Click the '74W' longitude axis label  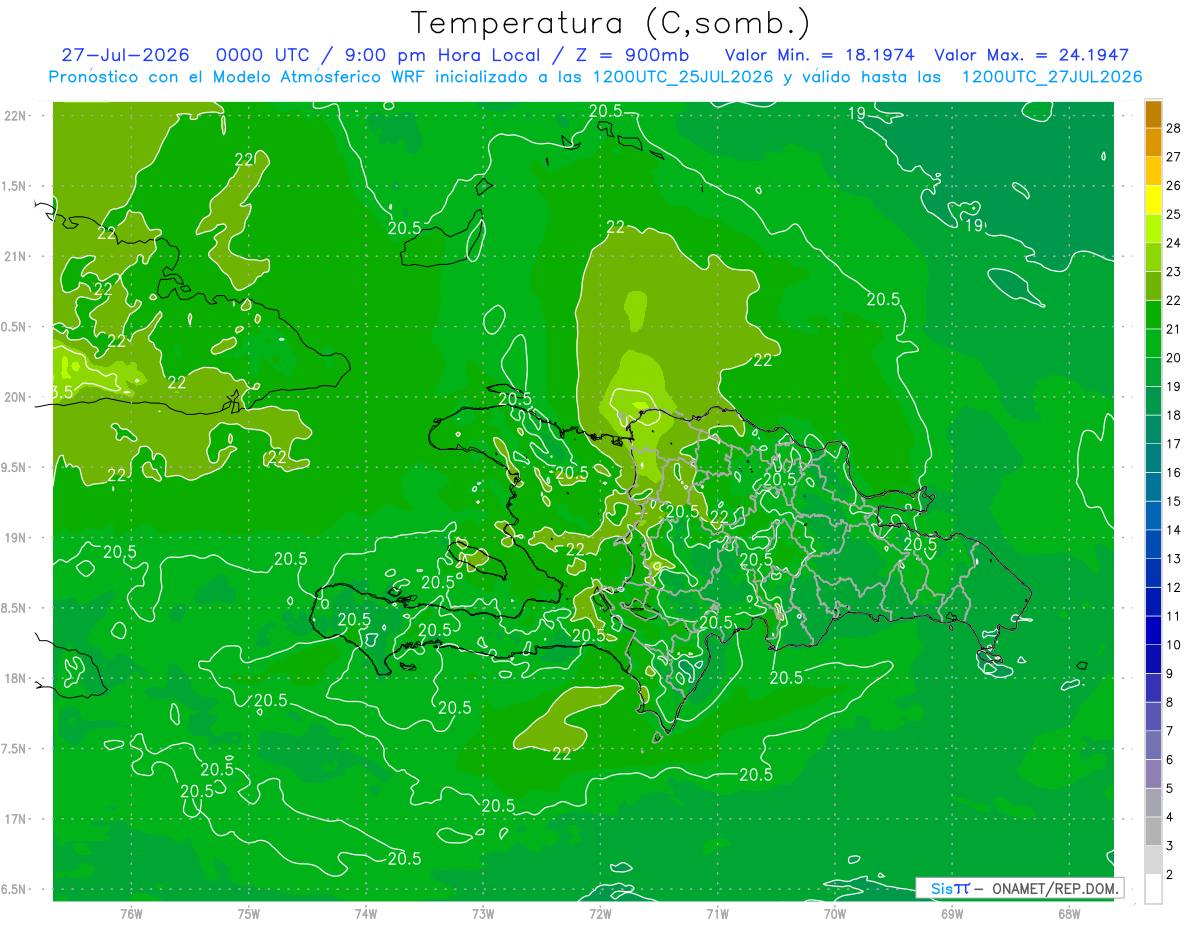(x=365, y=914)
